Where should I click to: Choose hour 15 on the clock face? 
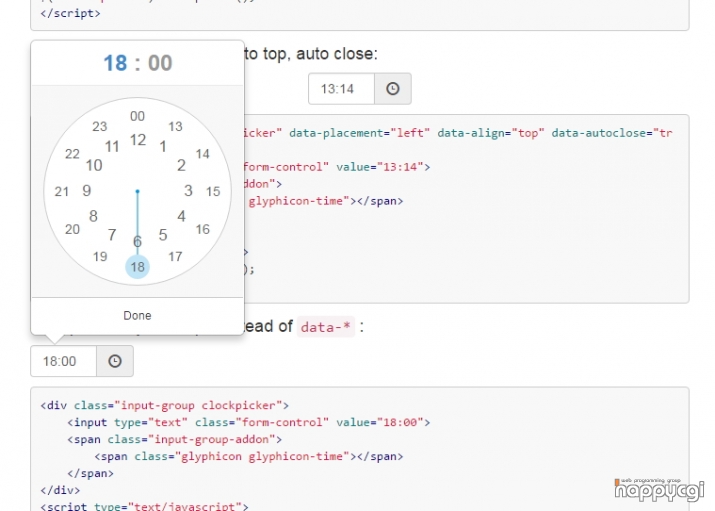pyautogui.click(x=213, y=191)
